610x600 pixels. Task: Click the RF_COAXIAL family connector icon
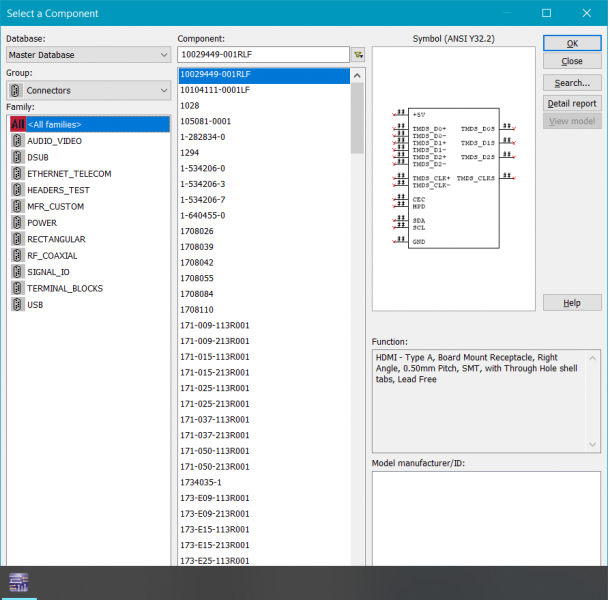coord(17,255)
